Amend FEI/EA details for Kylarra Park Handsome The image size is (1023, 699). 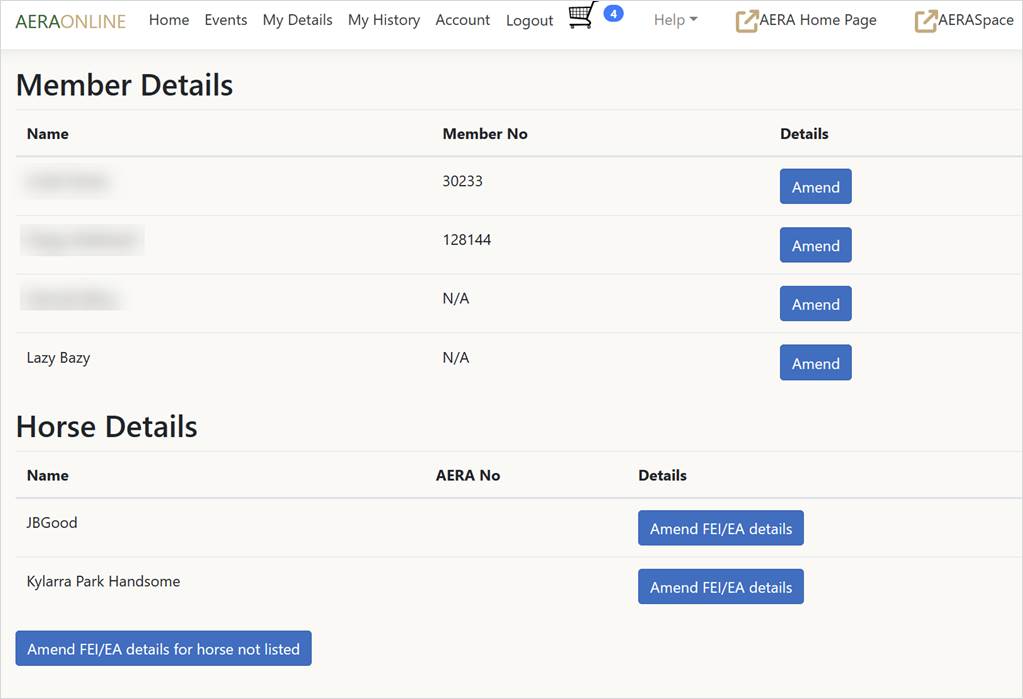(720, 587)
